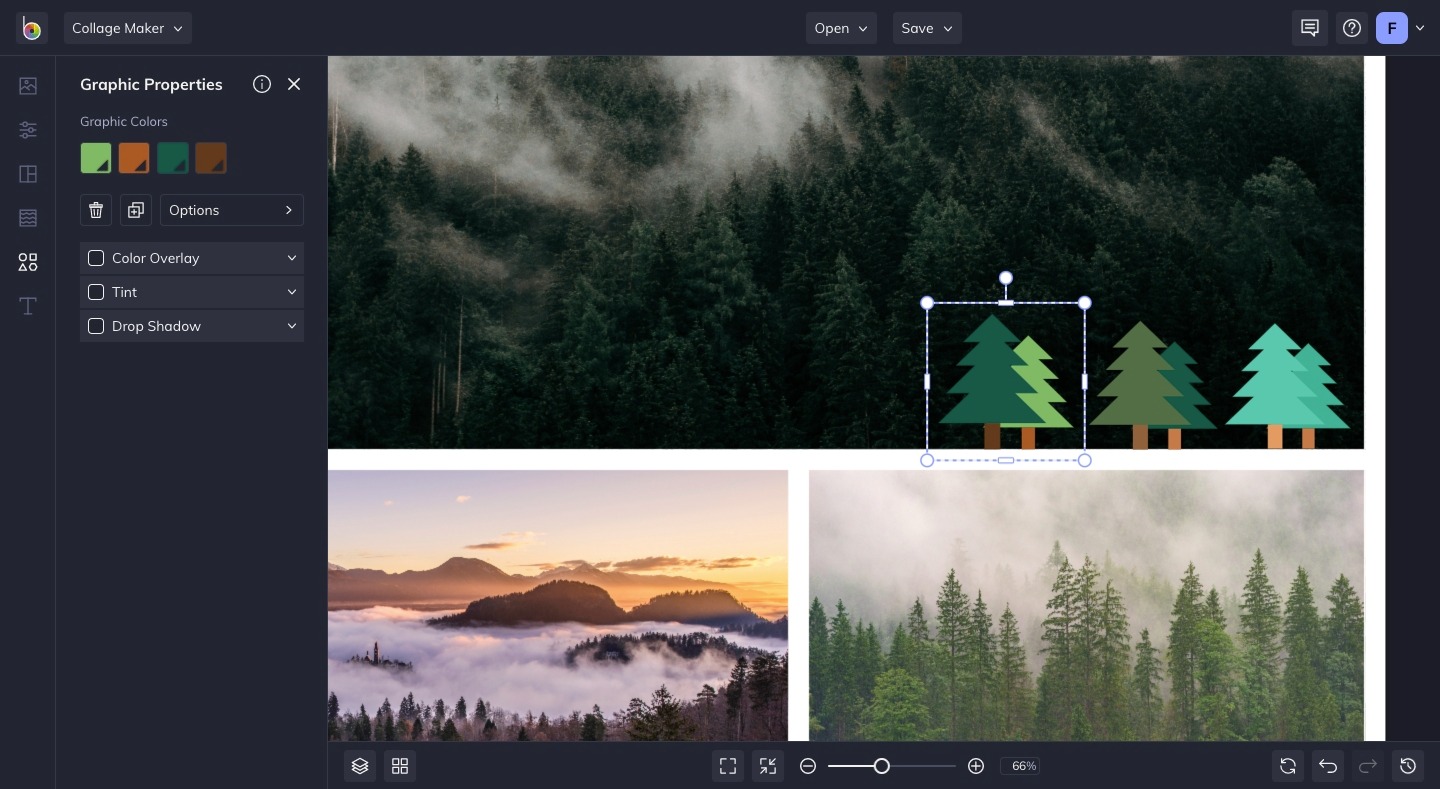
Task: Open the Collage Maker dropdown
Action: 127,28
